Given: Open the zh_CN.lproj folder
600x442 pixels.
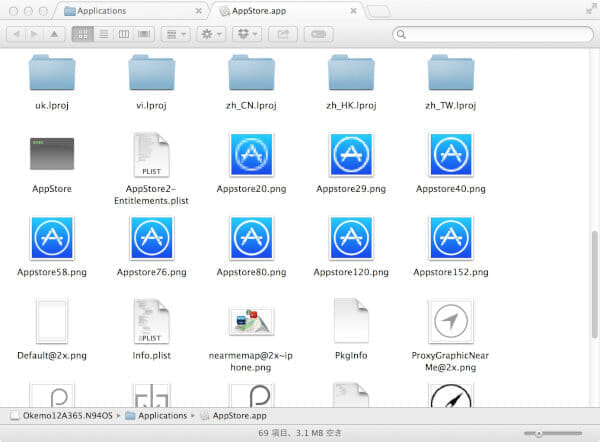Looking at the screenshot, I should (x=251, y=72).
